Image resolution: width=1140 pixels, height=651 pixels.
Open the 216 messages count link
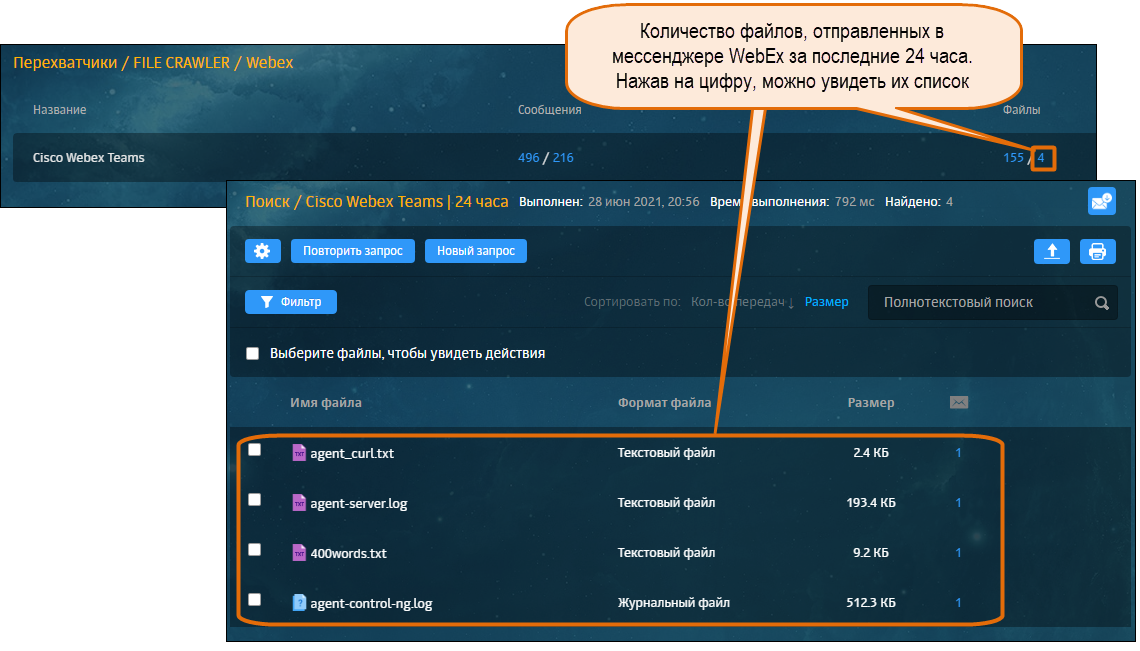[563, 158]
